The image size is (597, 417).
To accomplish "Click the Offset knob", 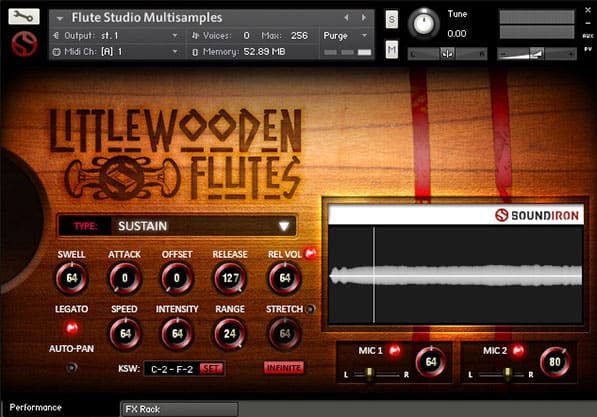I will pyautogui.click(x=177, y=278).
